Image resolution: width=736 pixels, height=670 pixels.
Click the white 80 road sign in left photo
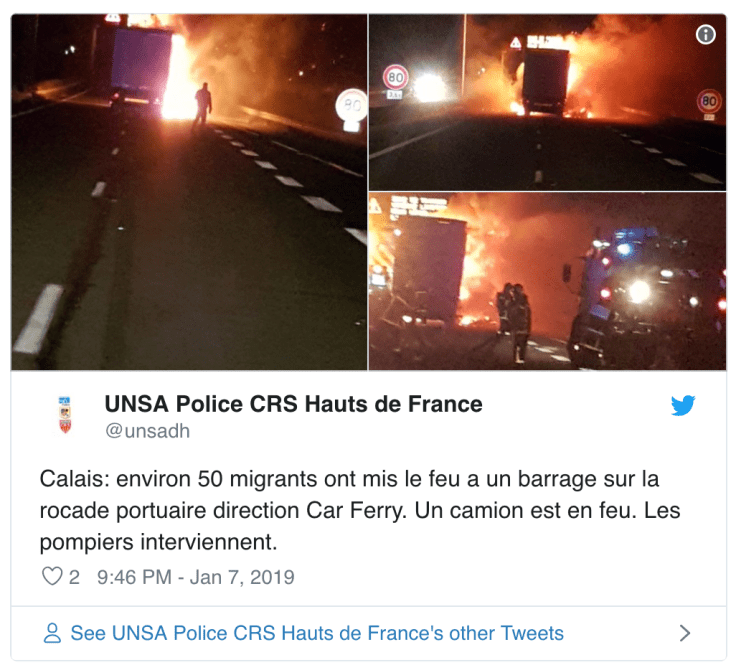[352, 109]
